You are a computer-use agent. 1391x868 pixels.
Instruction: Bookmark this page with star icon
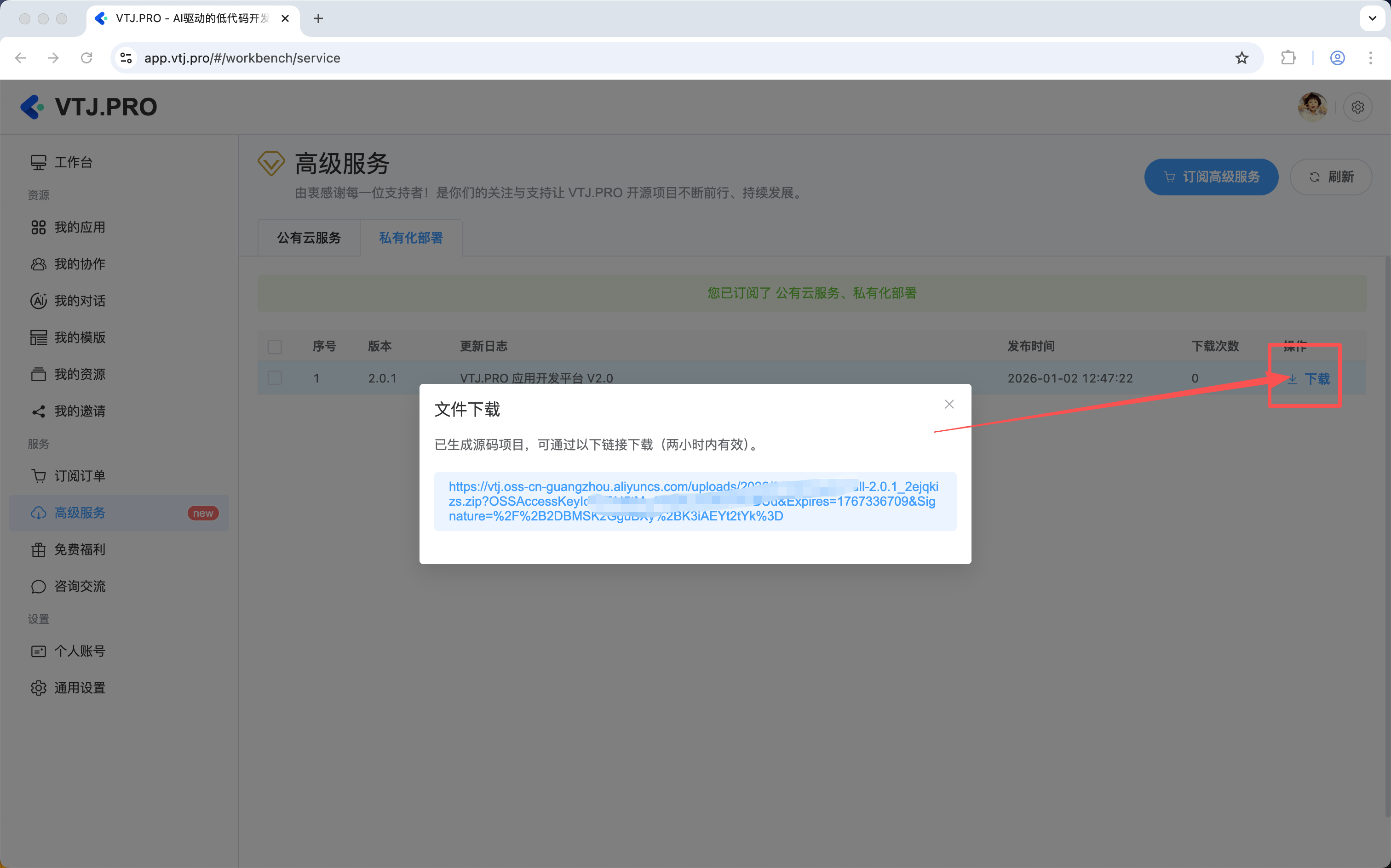(1242, 58)
